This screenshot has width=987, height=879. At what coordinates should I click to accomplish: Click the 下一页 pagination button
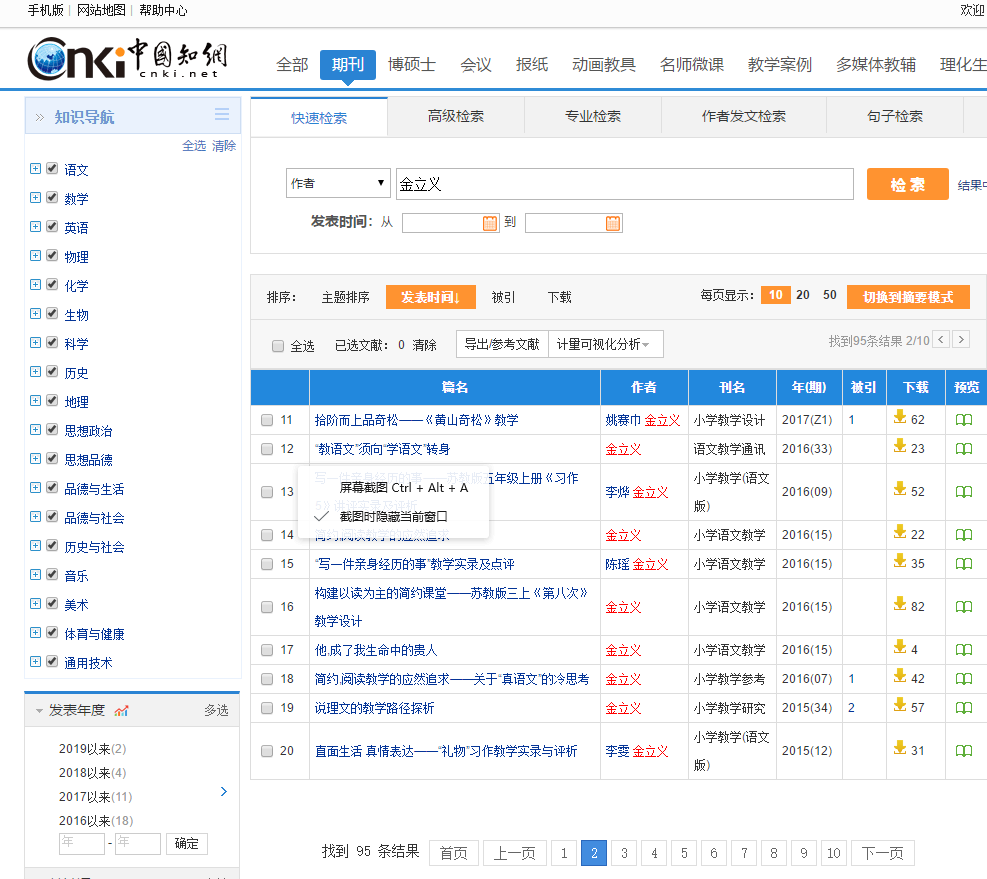click(883, 853)
